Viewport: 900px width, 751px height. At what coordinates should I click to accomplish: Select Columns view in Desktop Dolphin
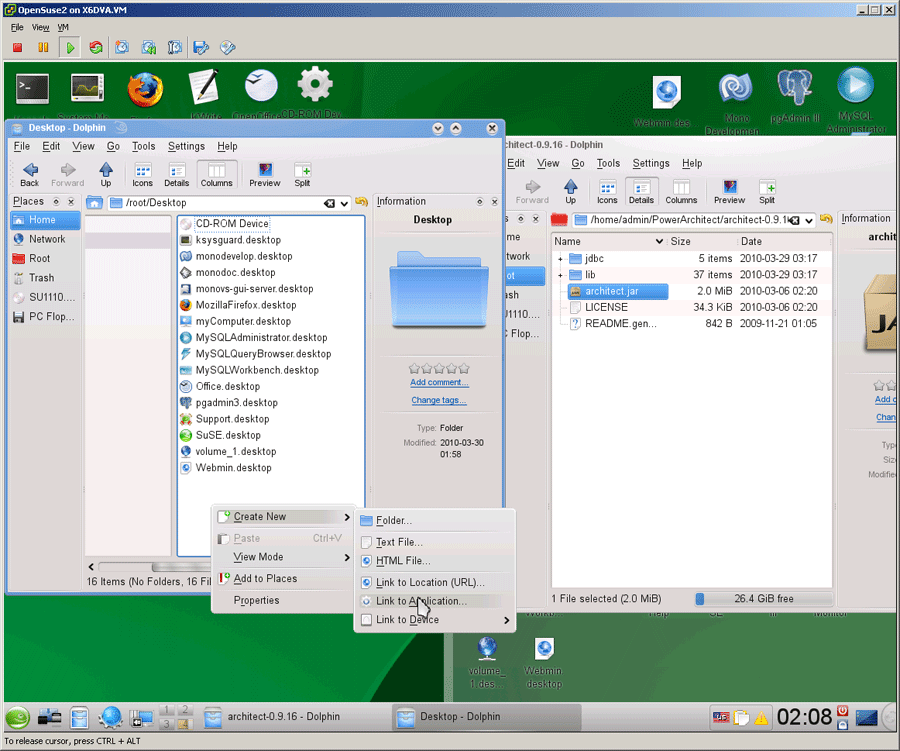(x=216, y=175)
